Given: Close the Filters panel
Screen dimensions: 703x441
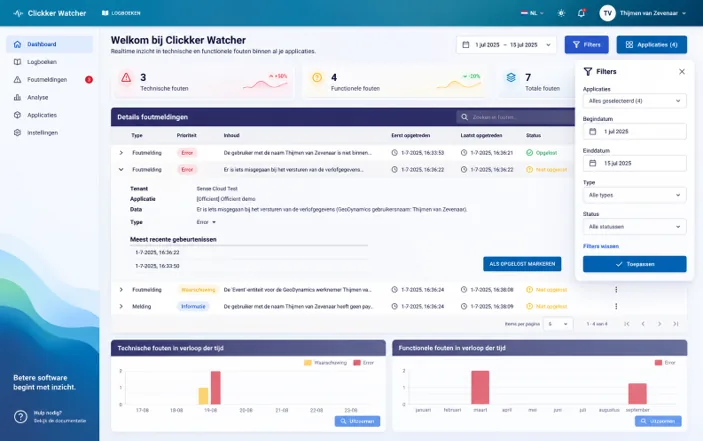Looking at the screenshot, I should tap(681, 72).
